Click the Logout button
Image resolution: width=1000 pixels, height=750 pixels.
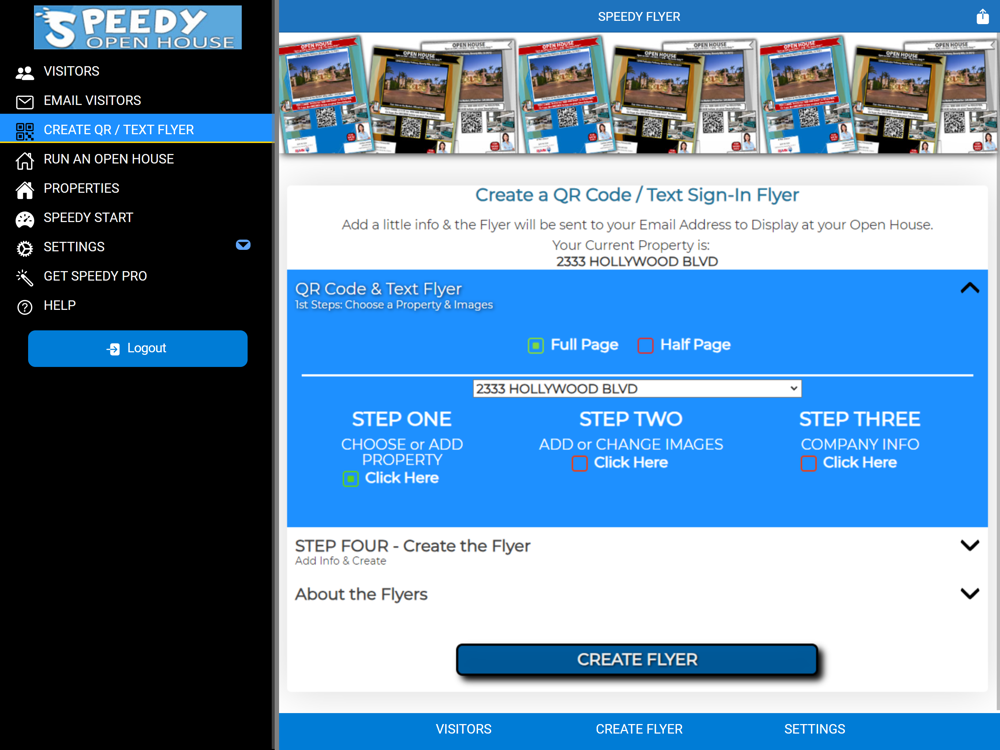click(x=138, y=348)
